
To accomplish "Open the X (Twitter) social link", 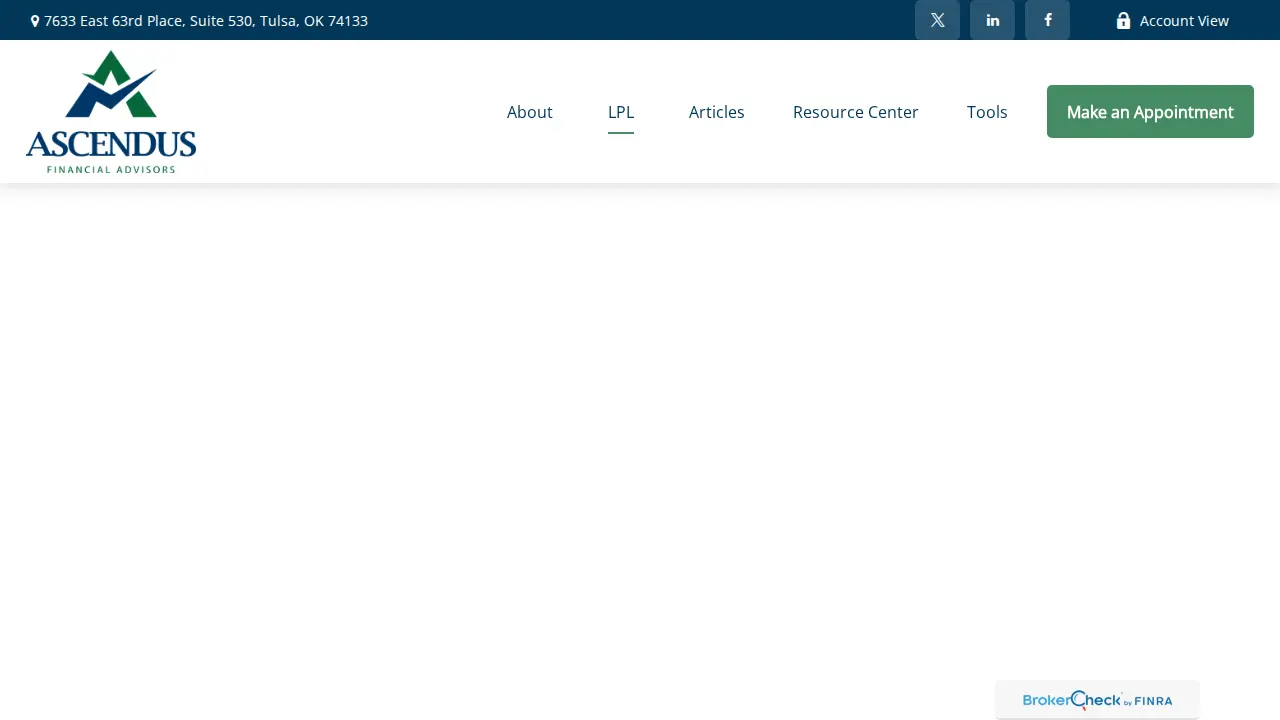I will coord(937,20).
